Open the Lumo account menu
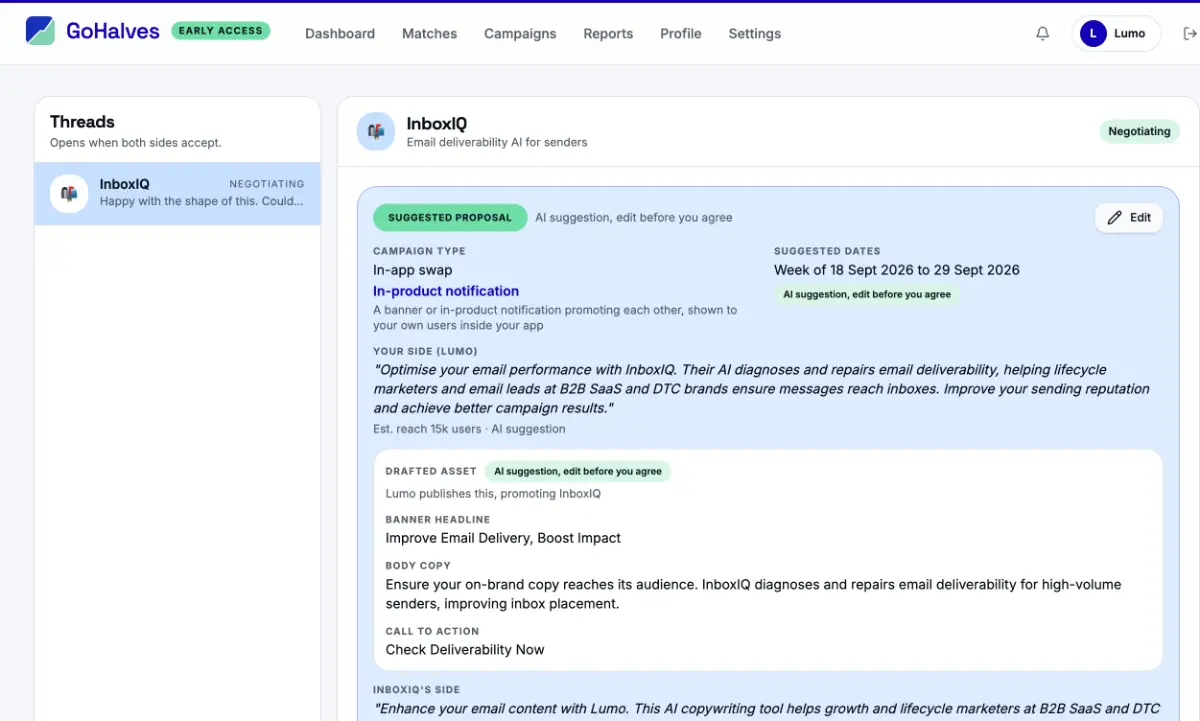The width and height of the screenshot is (1200, 721). pos(1116,33)
